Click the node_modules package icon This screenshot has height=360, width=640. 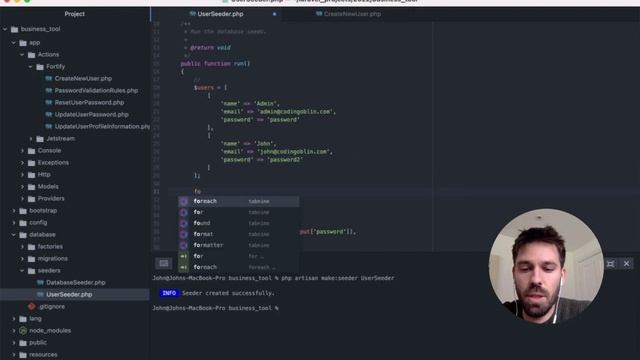pos(23,331)
